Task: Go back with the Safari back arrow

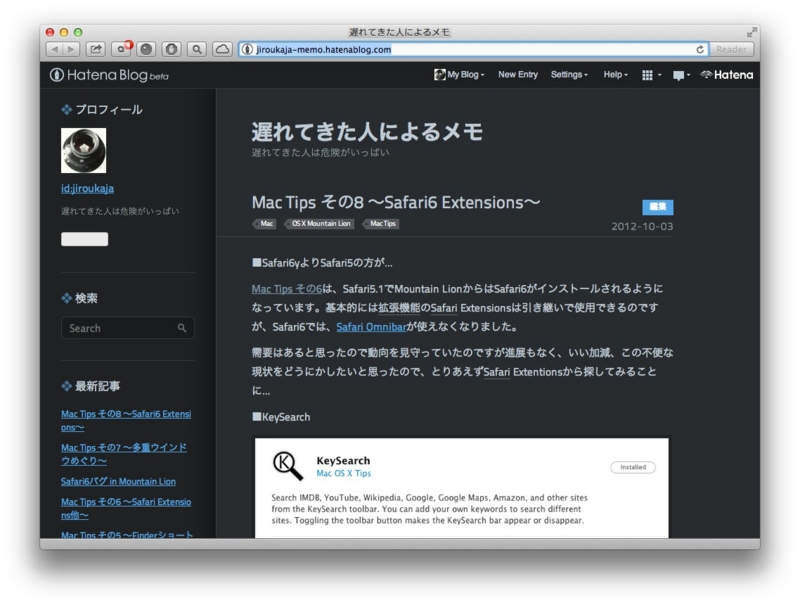Action: click(54, 49)
